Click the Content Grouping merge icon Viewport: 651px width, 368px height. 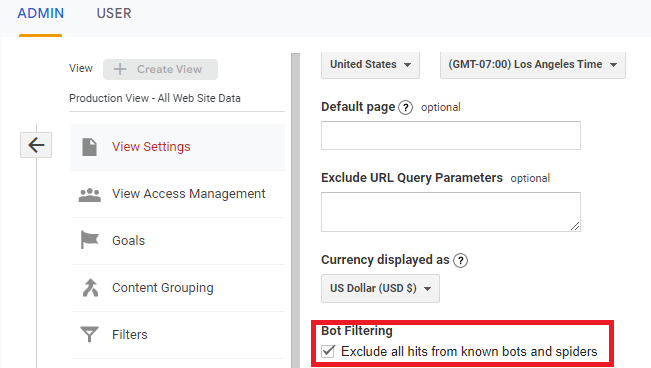coord(90,287)
